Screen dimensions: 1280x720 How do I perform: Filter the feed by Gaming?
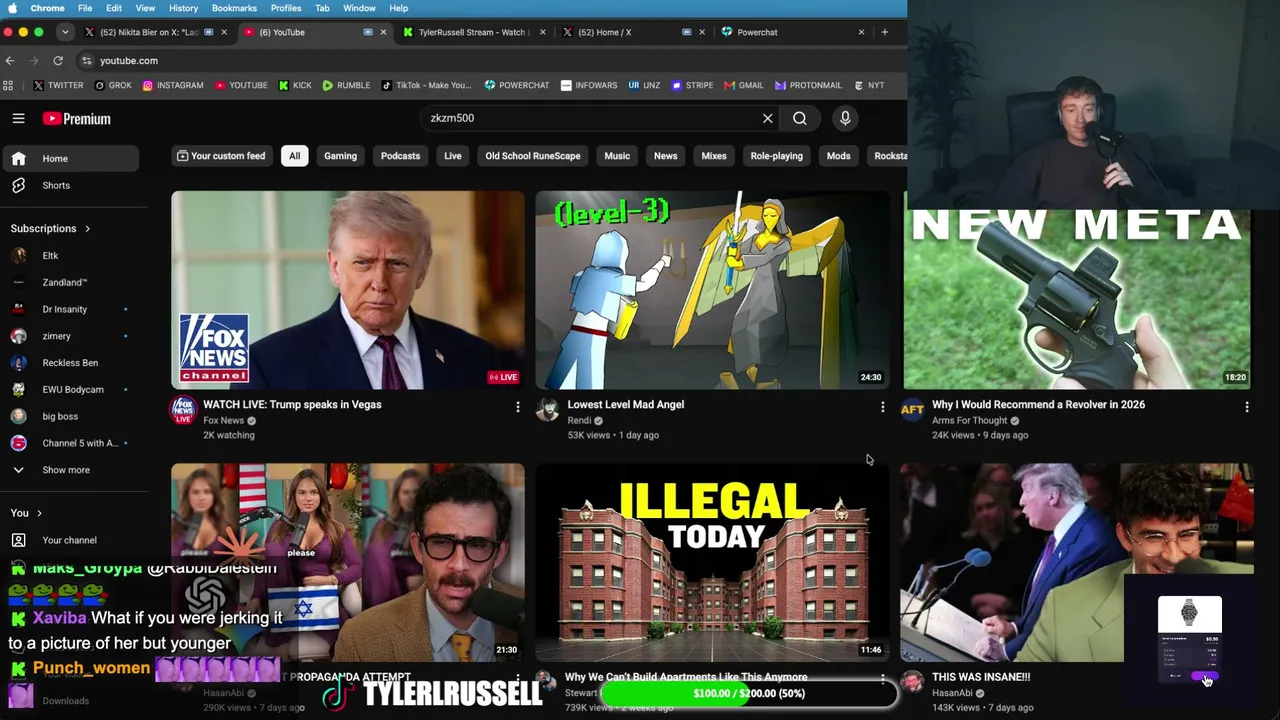pyautogui.click(x=340, y=156)
